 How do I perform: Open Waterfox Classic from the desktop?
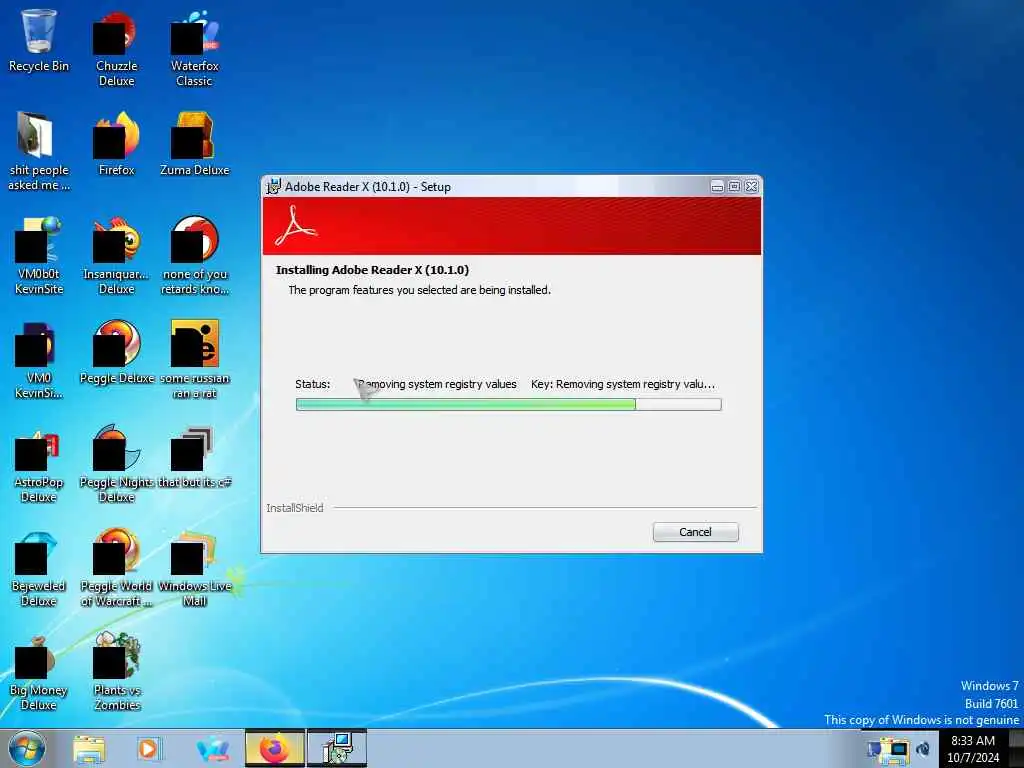(195, 48)
